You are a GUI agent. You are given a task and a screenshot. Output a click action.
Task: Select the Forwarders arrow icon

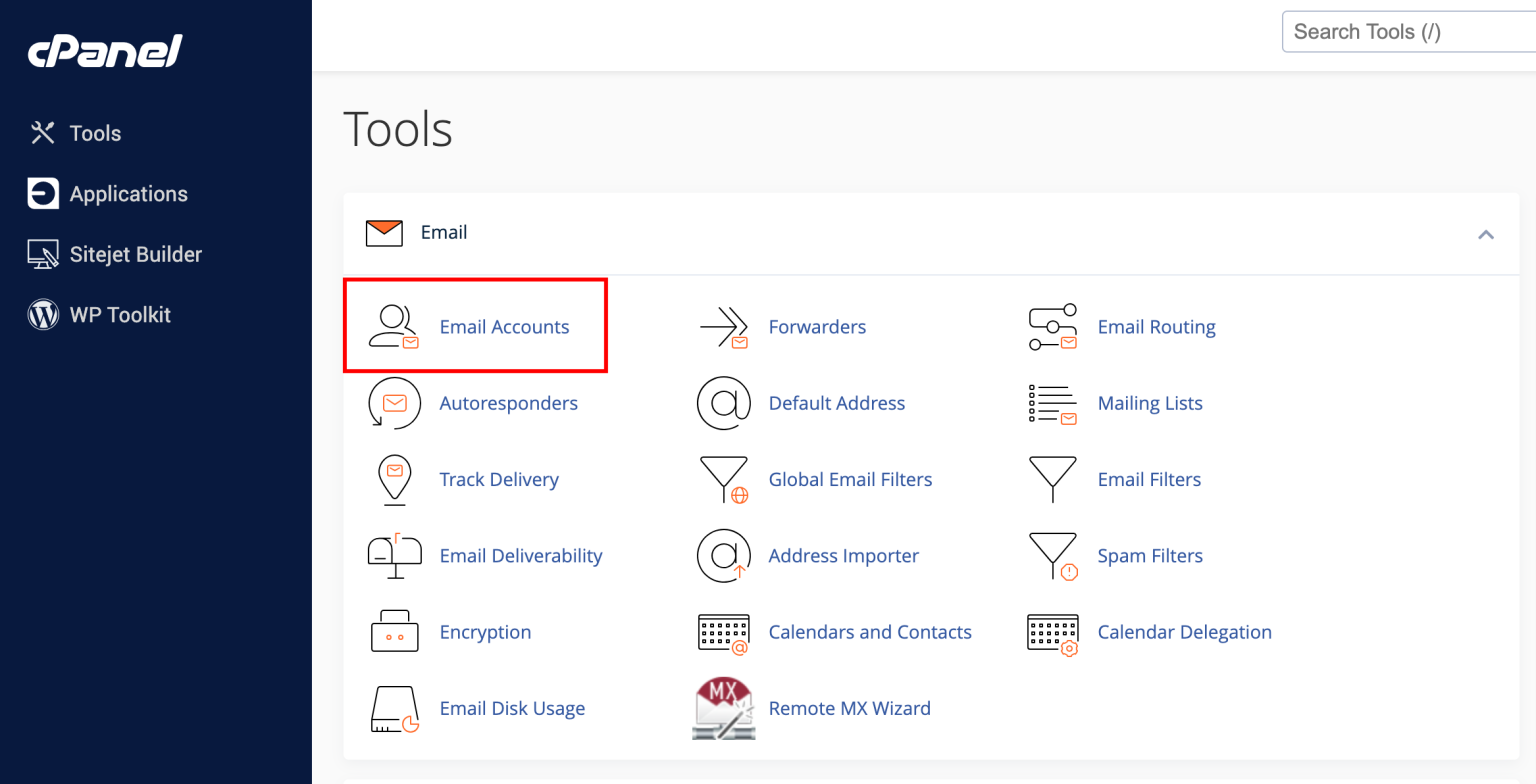pyautogui.click(x=724, y=326)
